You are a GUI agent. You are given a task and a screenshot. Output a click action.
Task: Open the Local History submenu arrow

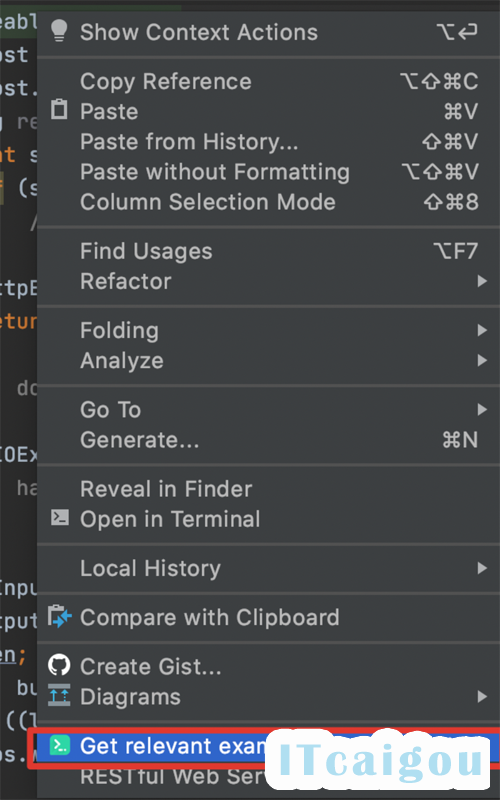point(482,568)
